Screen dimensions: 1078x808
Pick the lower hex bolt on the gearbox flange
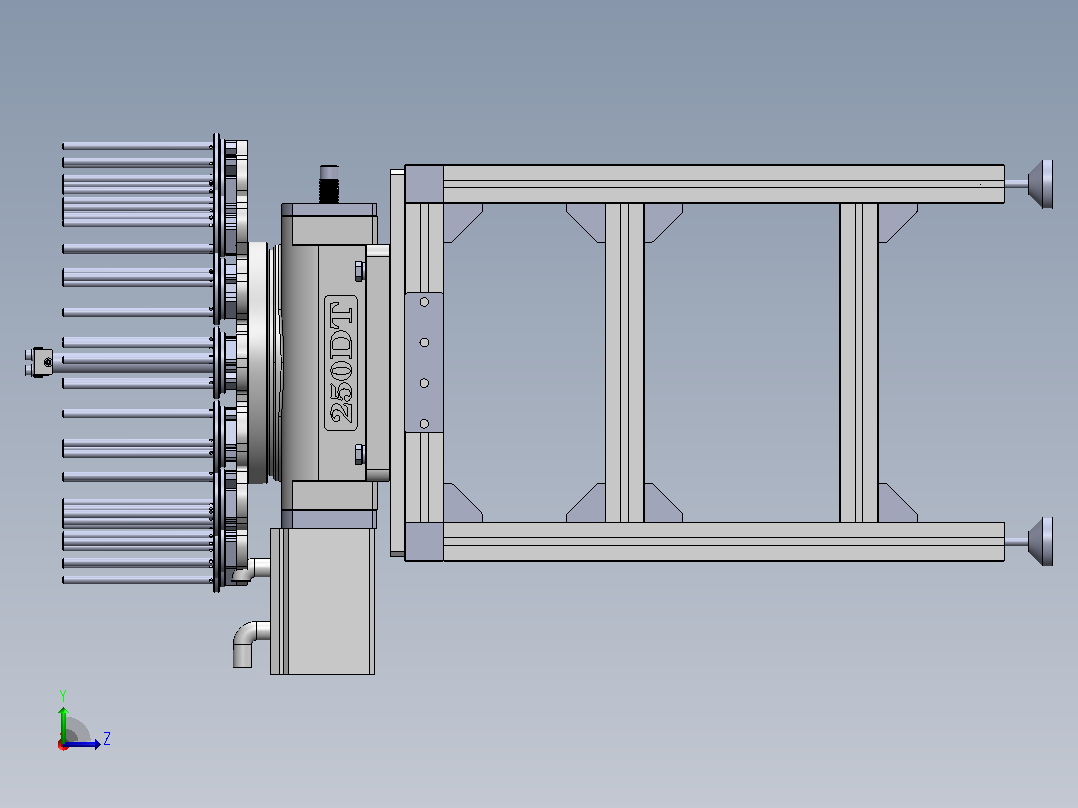tap(359, 455)
